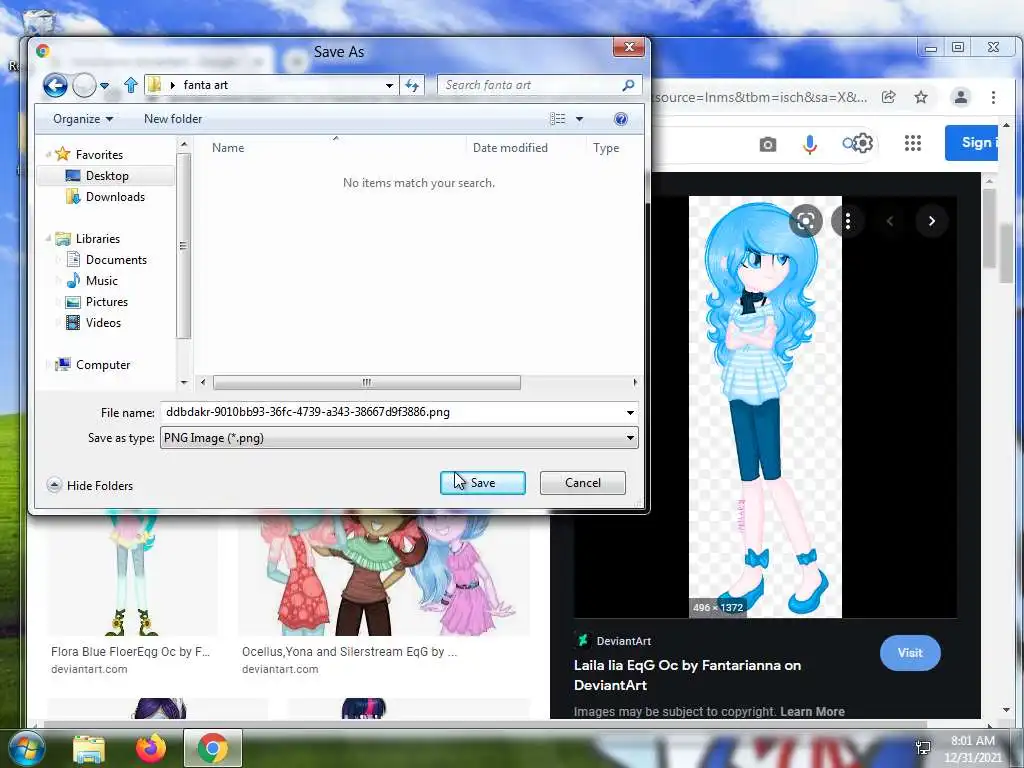The image size is (1024, 768).
Task: Click the Sign in button in Chrome
Action: tap(971, 142)
